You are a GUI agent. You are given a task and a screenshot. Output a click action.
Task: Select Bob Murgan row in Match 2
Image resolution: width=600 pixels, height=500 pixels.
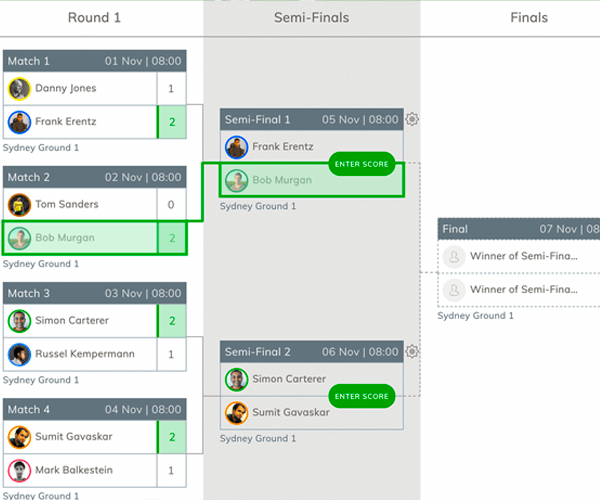pos(80,239)
